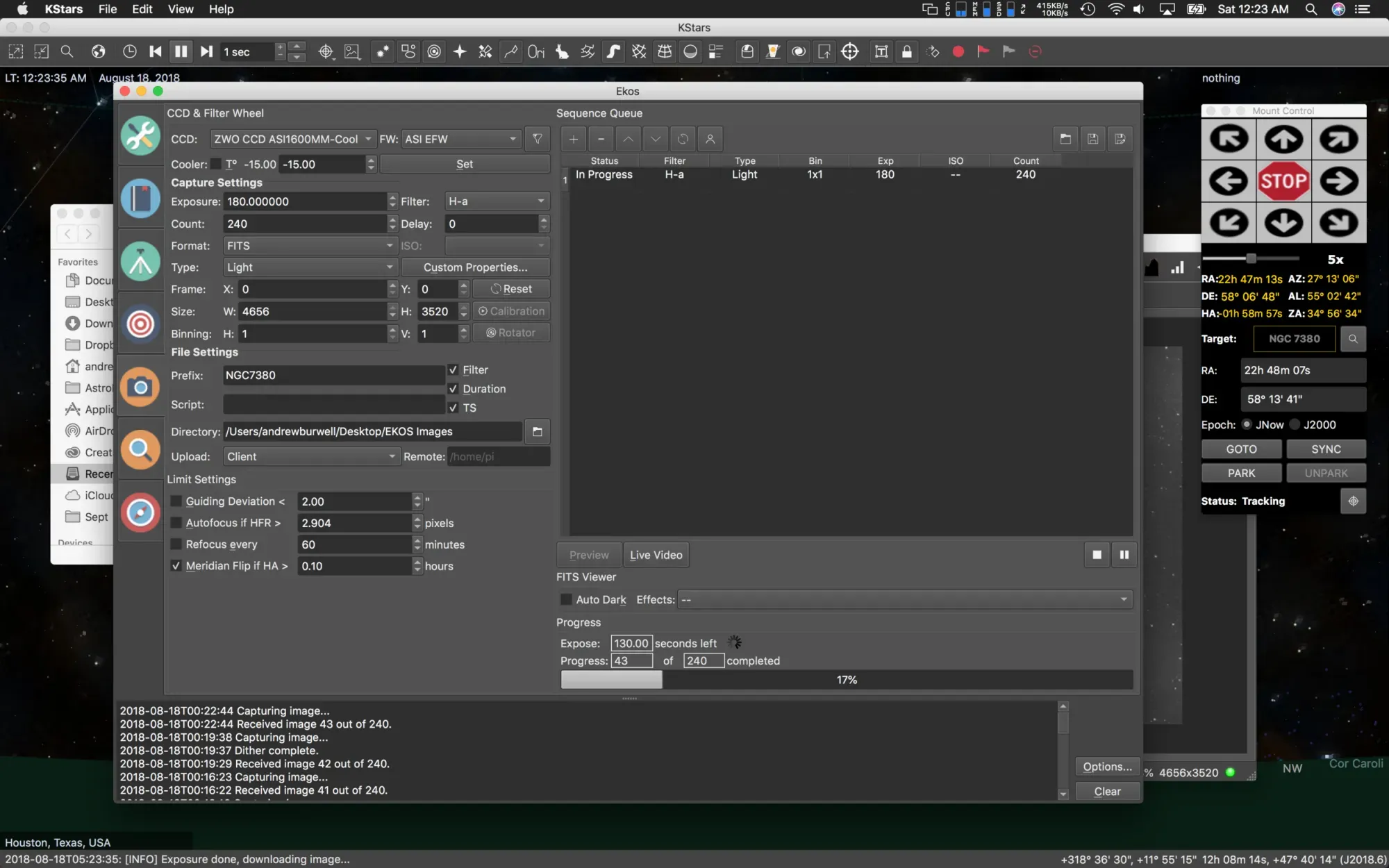The height and width of the screenshot is (868, 1389).
Task: Open the Ekos focus magnifier module
Action: coord(140,450)
